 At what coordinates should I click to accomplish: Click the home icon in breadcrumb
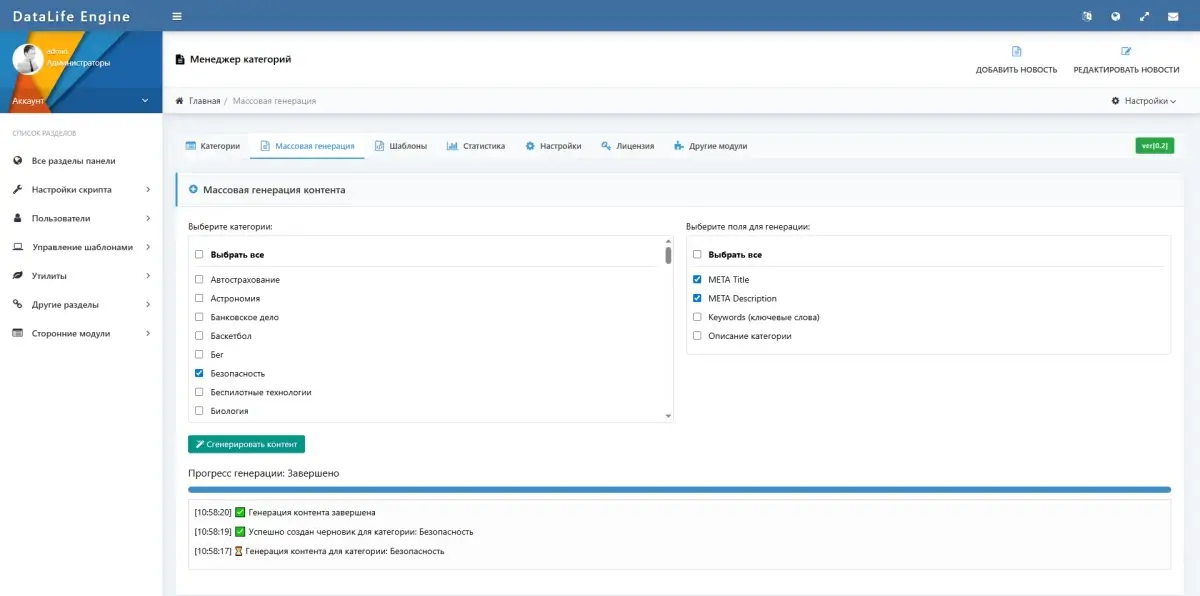tap(180, 101)
